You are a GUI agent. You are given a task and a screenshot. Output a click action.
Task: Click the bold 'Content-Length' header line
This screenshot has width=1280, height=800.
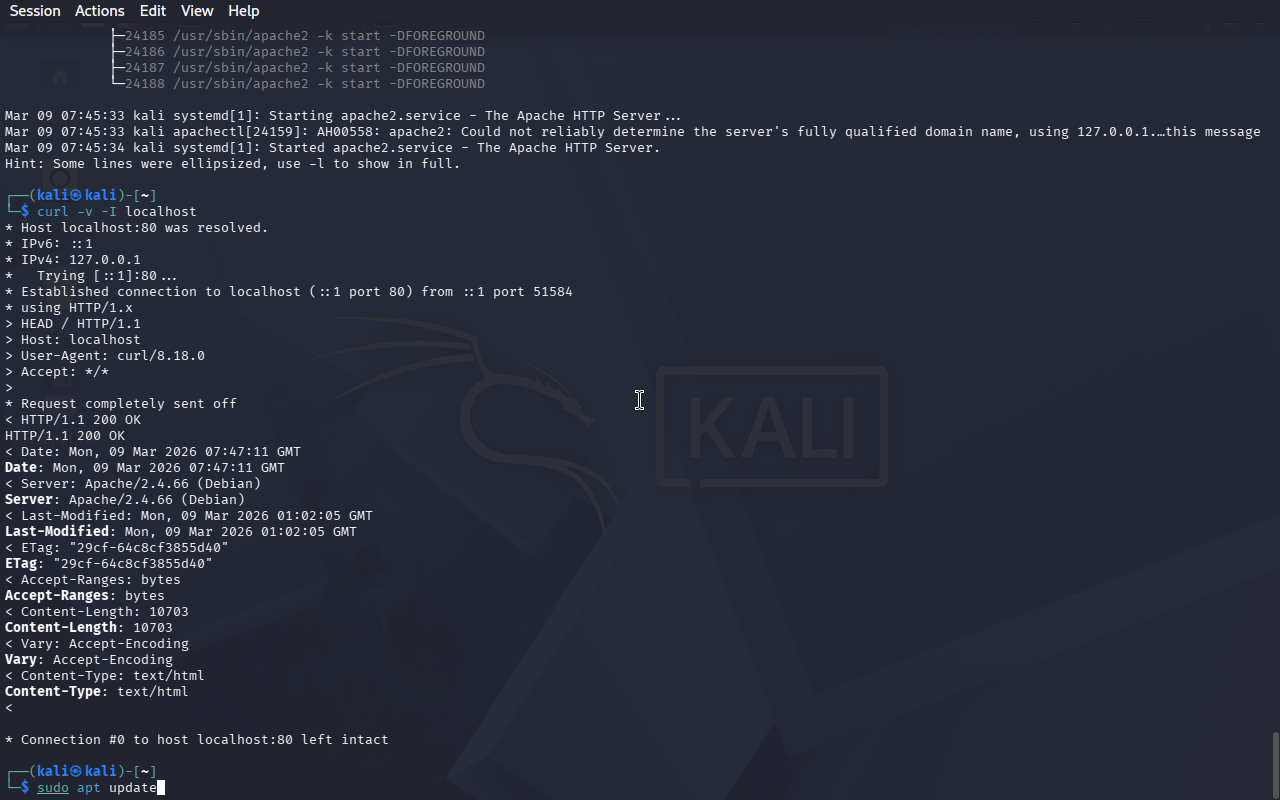(89, 628)
